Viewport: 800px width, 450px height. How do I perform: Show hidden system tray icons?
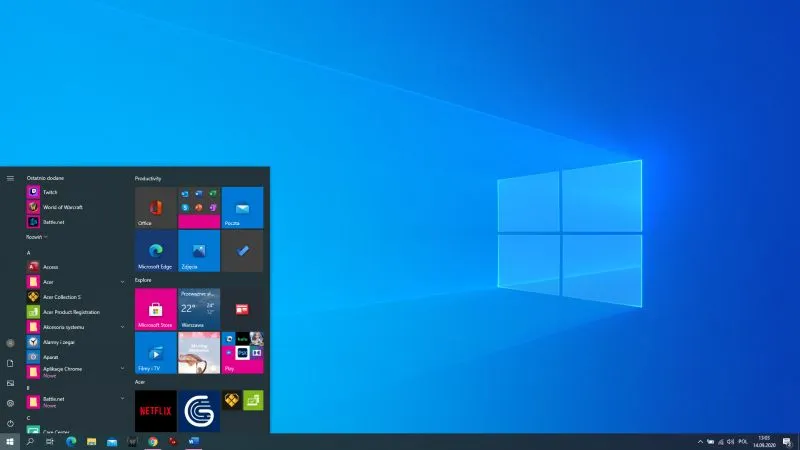click(700, 442)
